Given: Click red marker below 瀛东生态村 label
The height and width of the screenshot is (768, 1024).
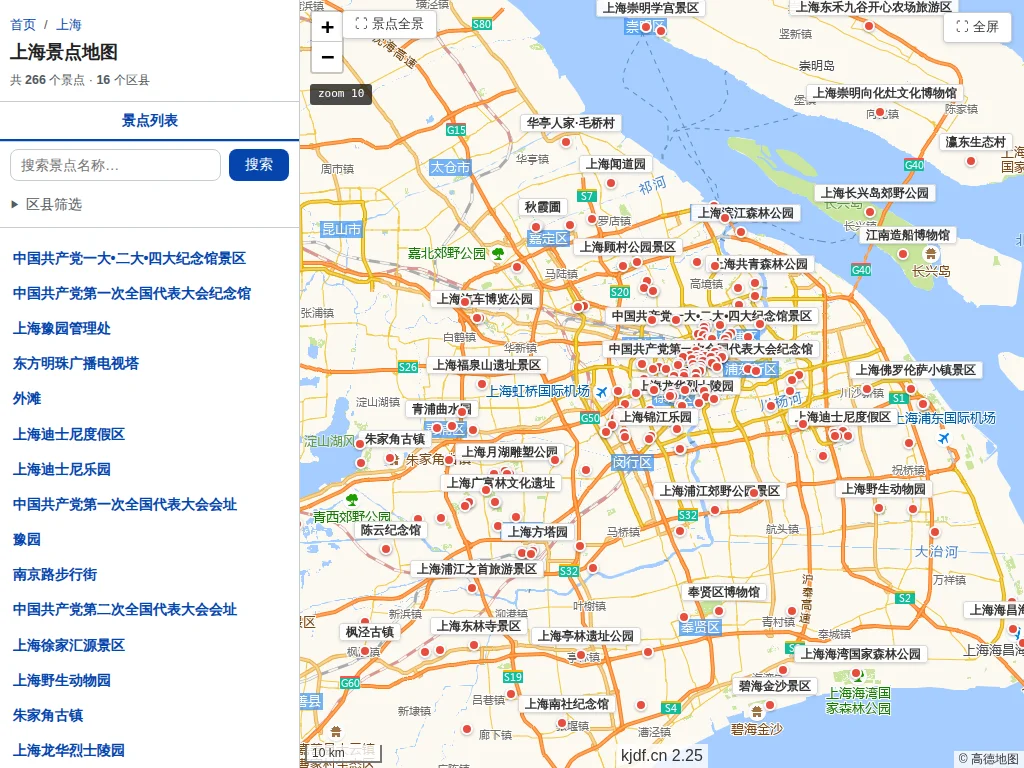Looking at the screenshot, I should point(970,161).
